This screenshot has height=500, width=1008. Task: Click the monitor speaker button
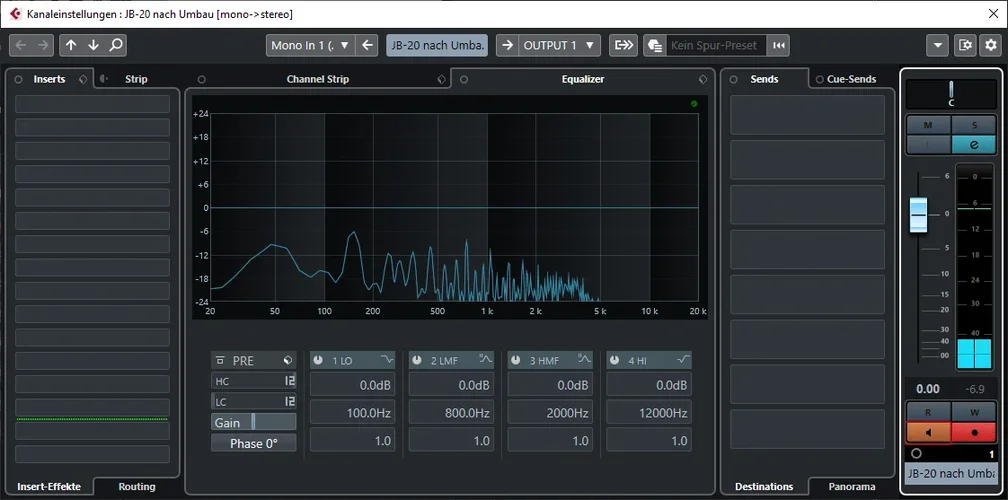[927, 433]
